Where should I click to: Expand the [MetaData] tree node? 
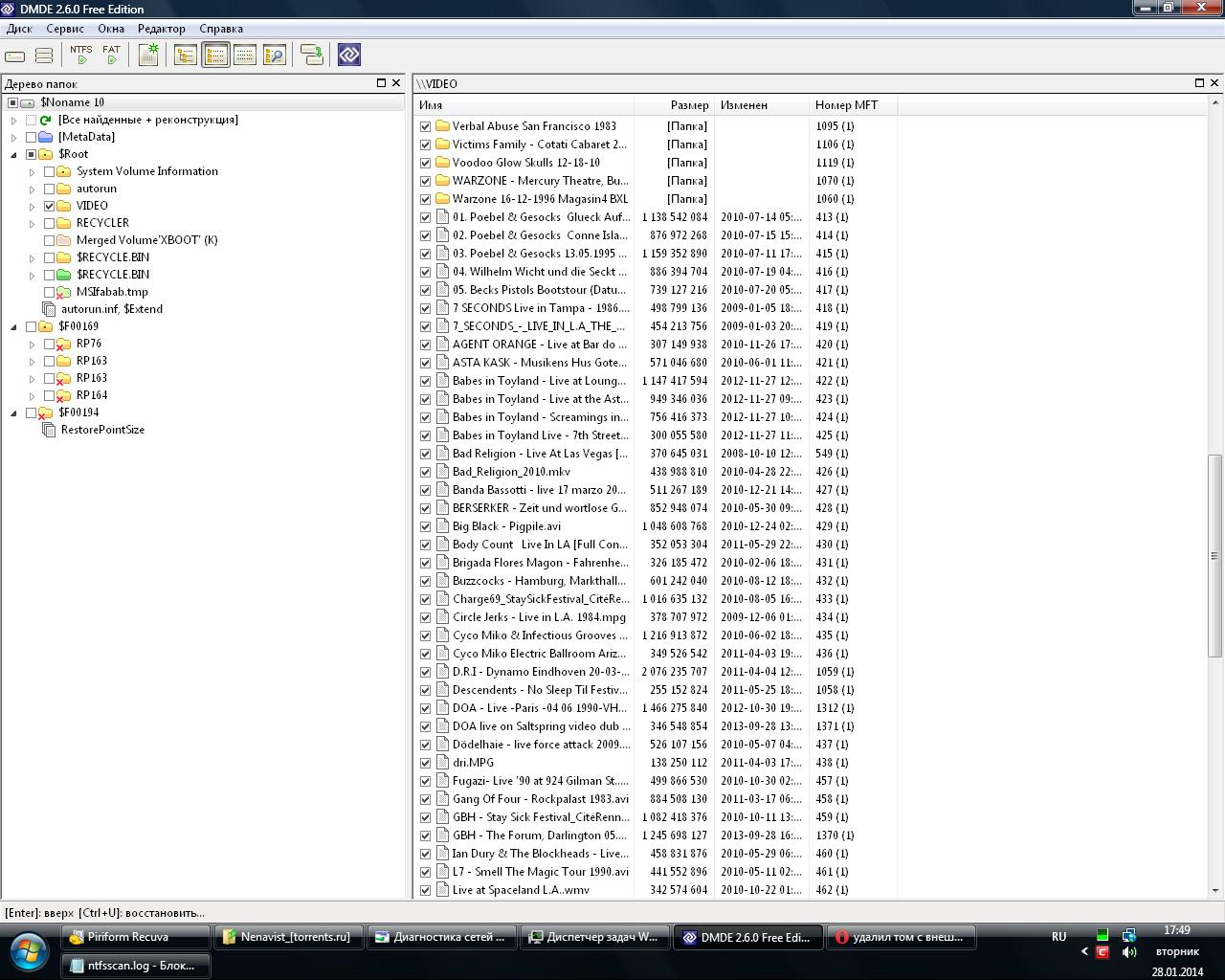tap(14, 137)
